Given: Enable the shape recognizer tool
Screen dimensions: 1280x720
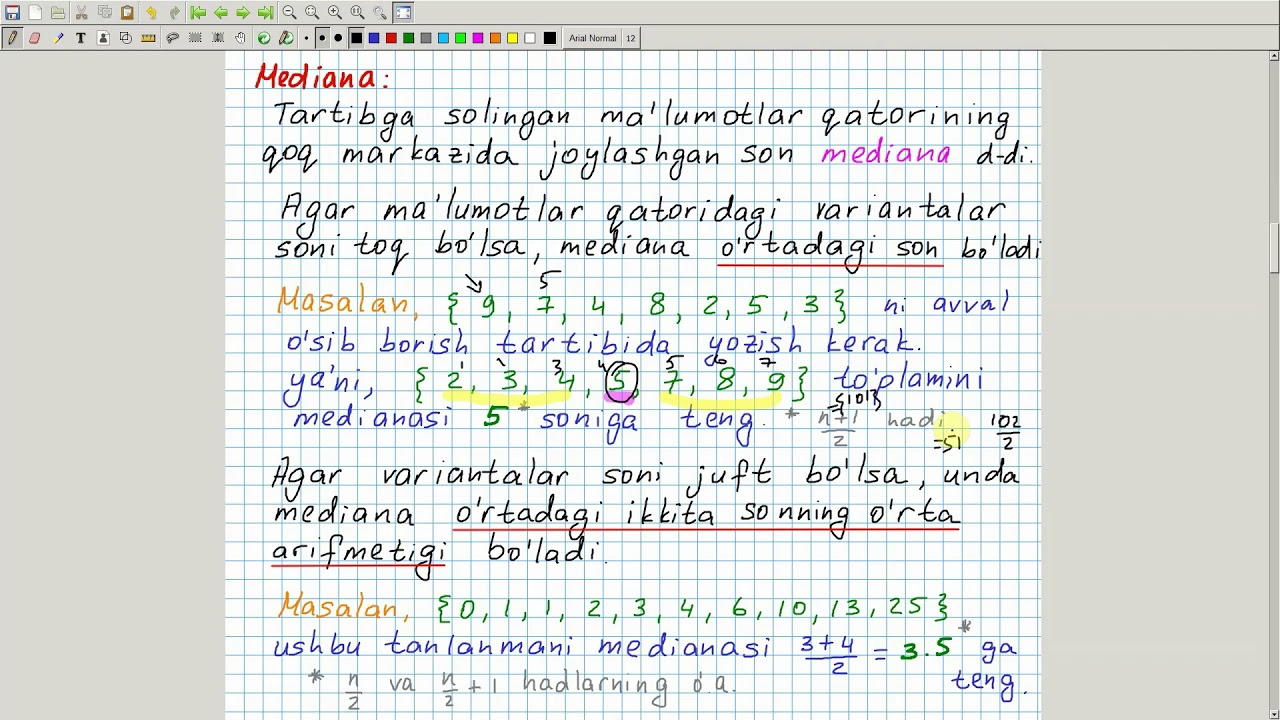Looking at the screenshot, I should pos(125,38).
